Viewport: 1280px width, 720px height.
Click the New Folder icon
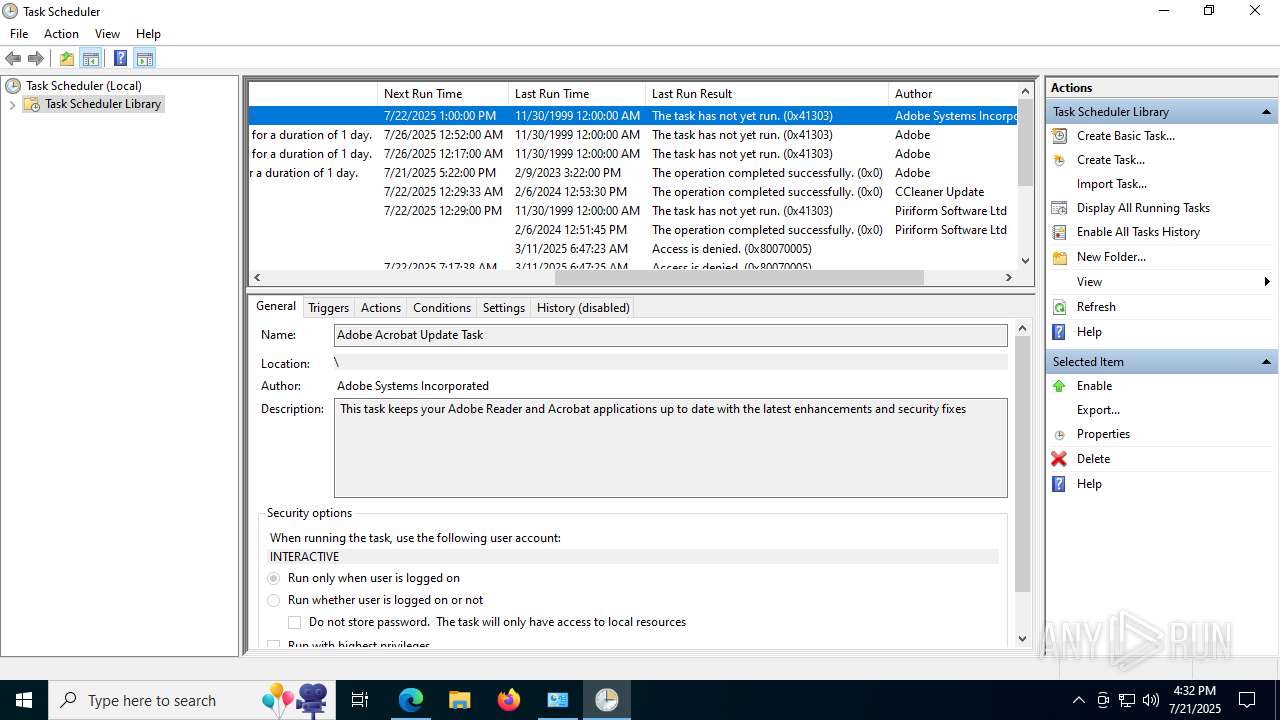tap(1059, 257)
